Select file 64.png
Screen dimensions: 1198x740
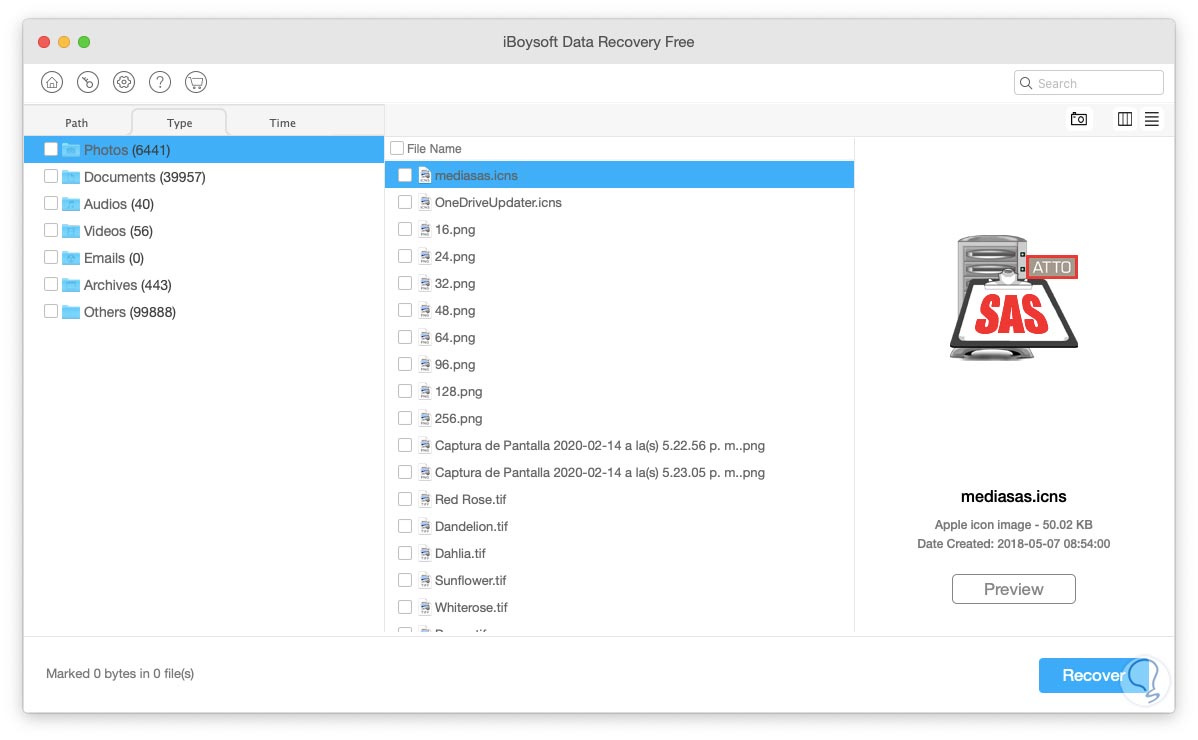tap(620, 338)
